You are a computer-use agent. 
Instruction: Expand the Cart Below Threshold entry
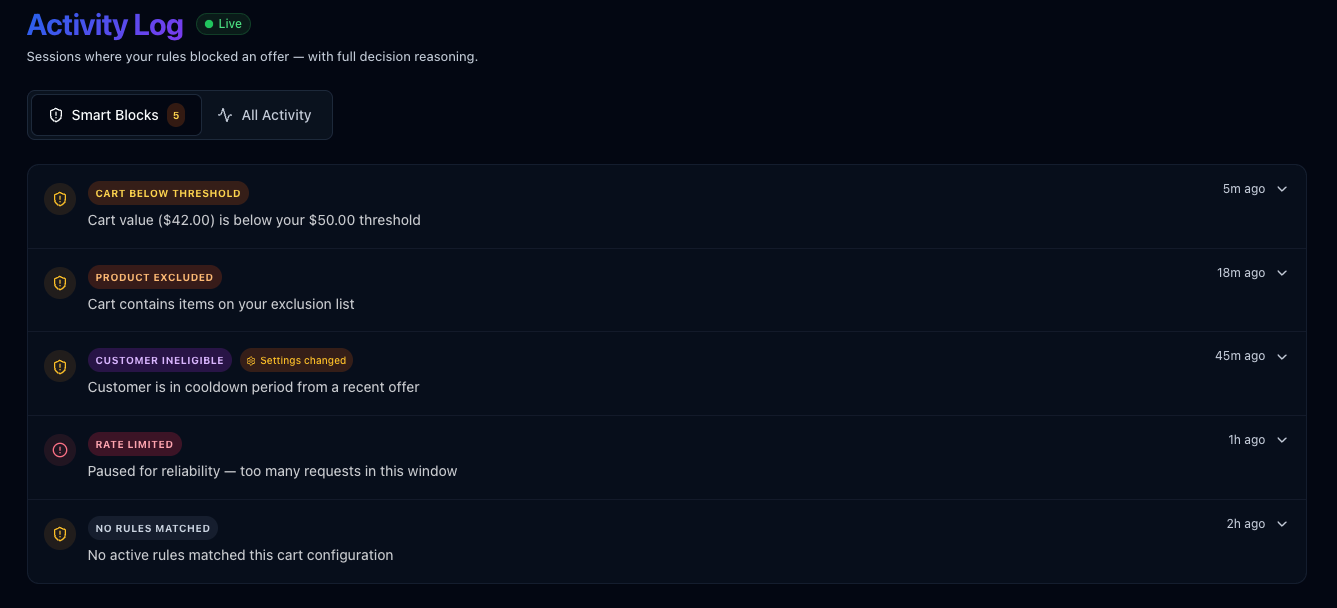1282,188
